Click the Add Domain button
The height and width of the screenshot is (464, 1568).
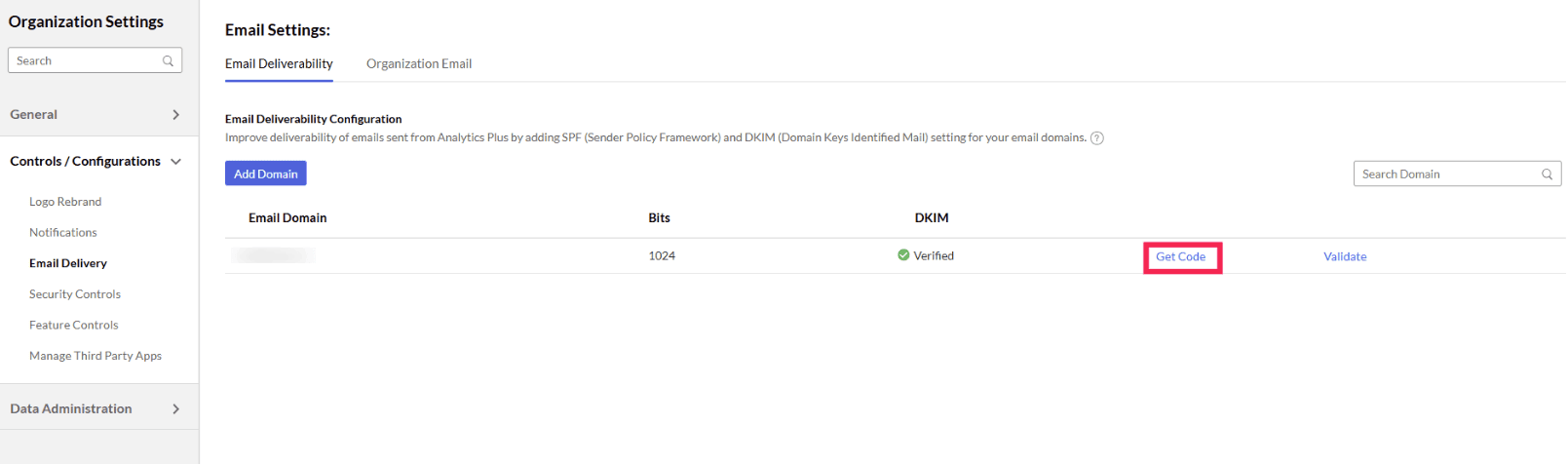coord(266,174)
